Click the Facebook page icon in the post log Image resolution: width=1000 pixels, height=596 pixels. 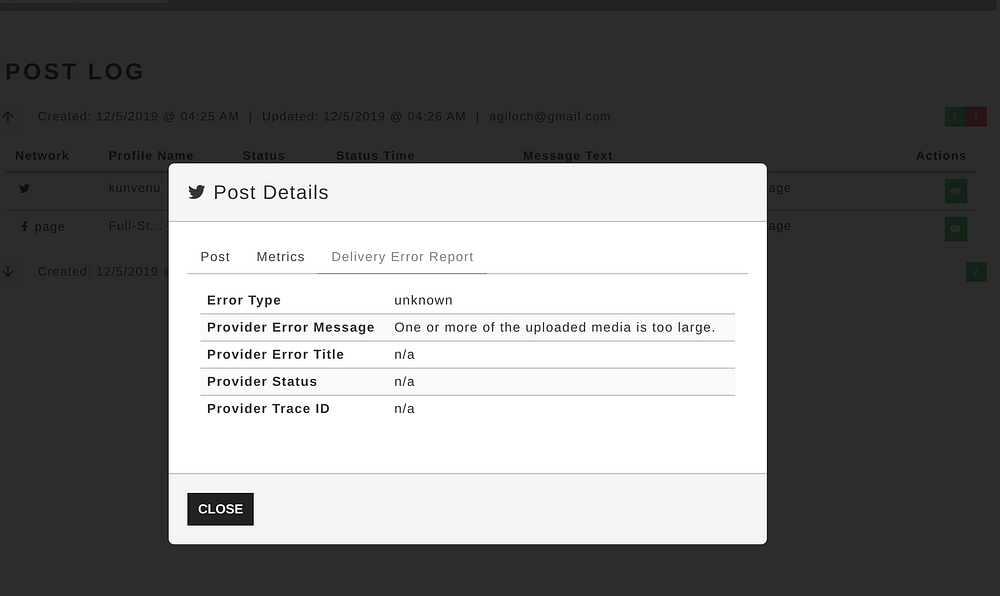[24, 227]
